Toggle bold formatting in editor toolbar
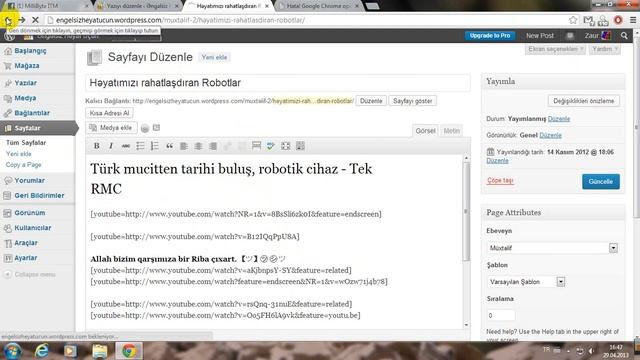This screenshot has height=360, width=640. (x=97, y=146)
